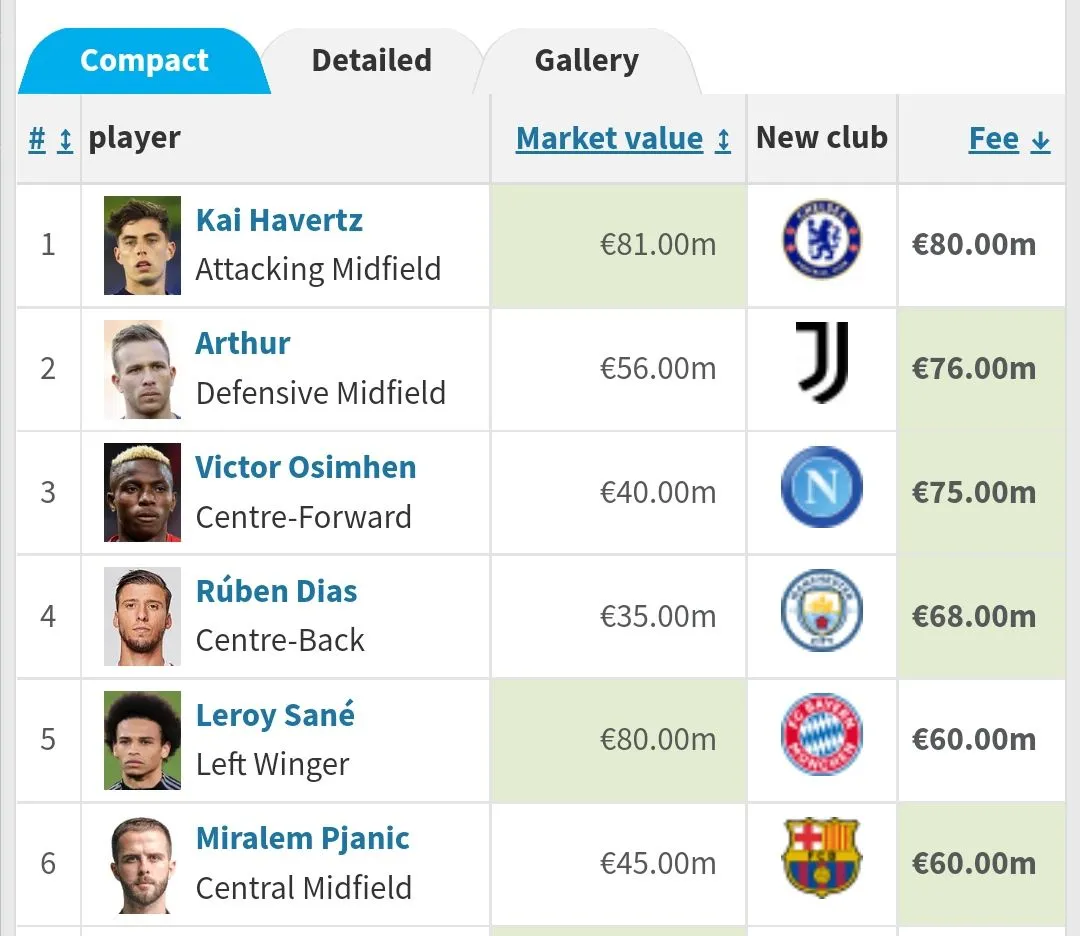The image size is (1080, 936).
Task: Click the Manchester City crest
Action: 821,611
